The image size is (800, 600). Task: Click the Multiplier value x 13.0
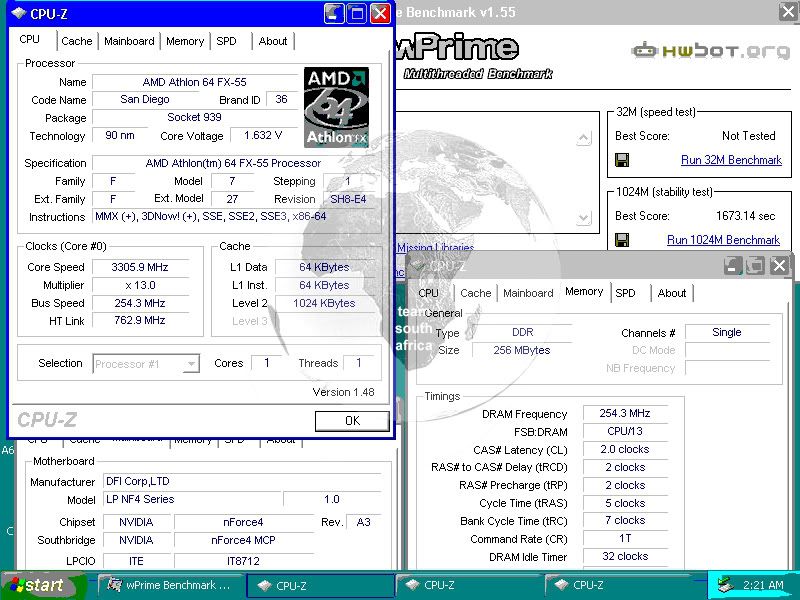pyautogui.click(x=140, y=285)
